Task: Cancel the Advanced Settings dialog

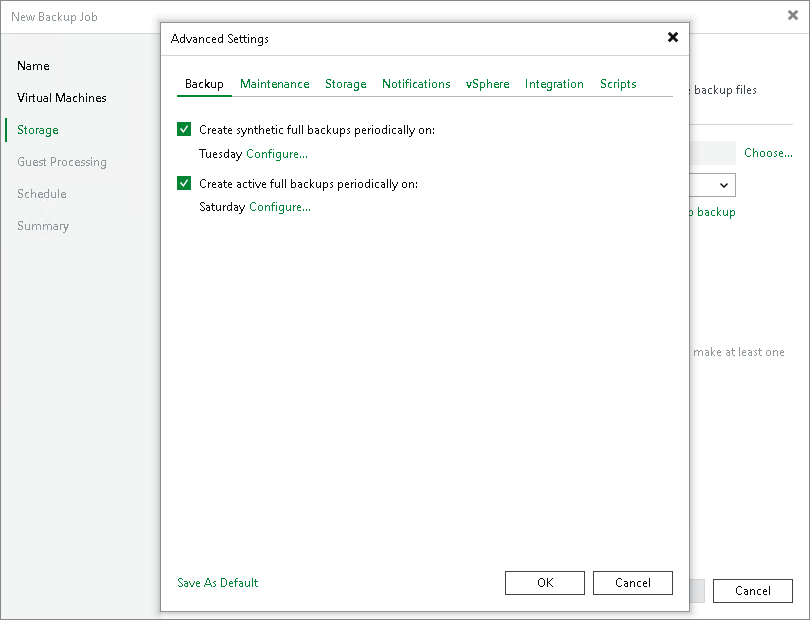Action: click(x=633, y=583)
